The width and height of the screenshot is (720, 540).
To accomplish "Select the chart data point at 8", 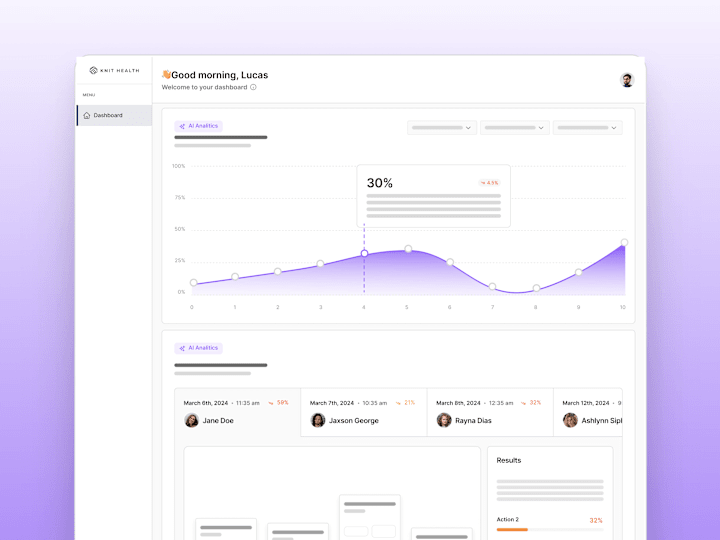I will (x=536, y=288).
